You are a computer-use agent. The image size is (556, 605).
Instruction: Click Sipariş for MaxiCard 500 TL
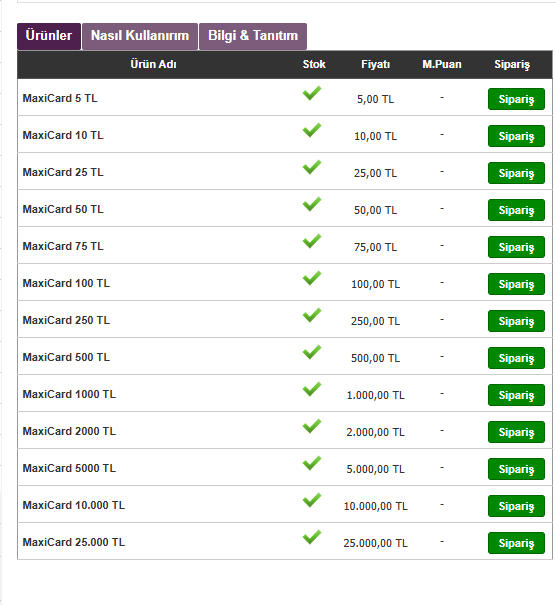pyautogui.click(x=516, y=358)
